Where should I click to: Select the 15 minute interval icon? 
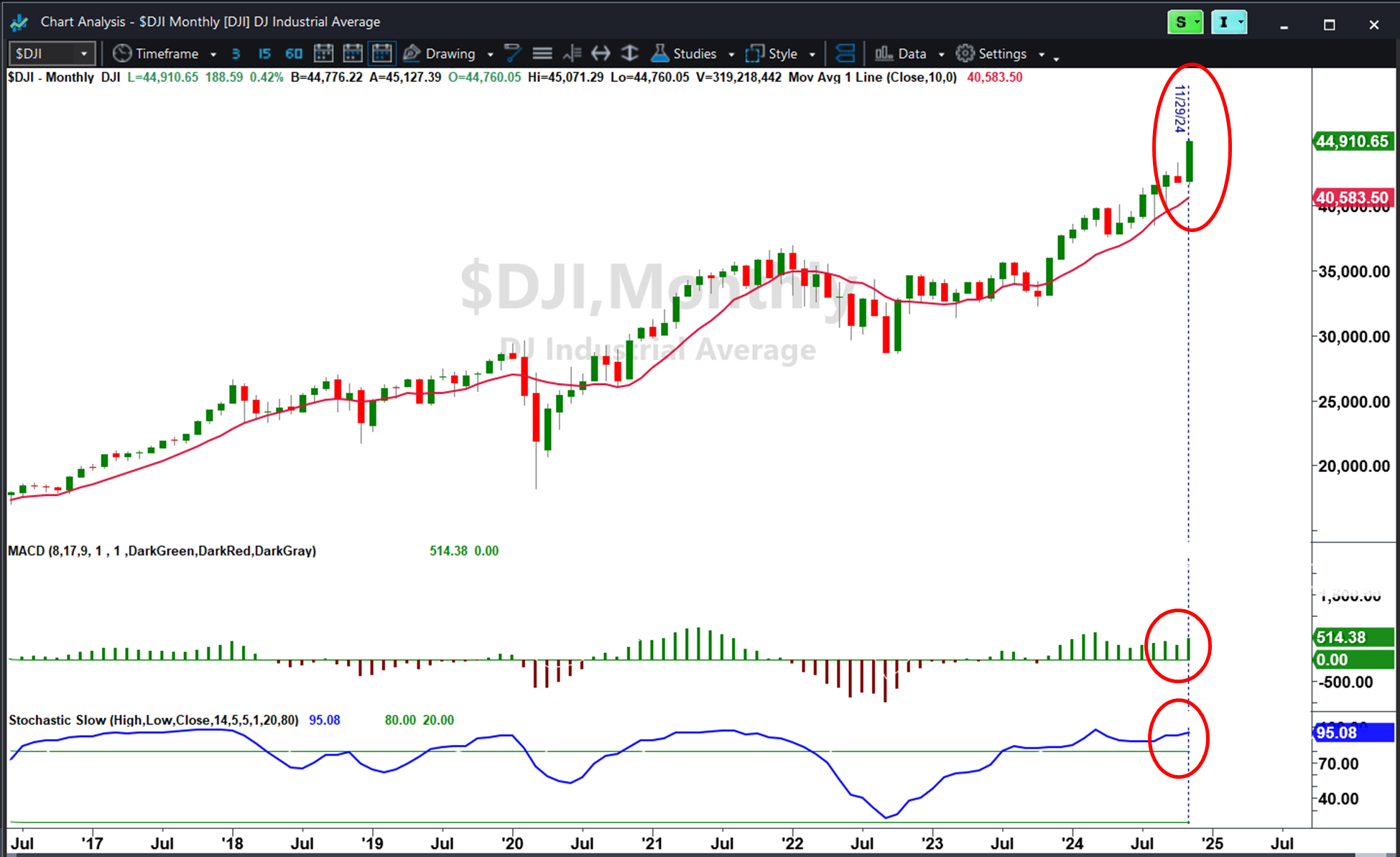pyautogui.click(x=264, y=54)
